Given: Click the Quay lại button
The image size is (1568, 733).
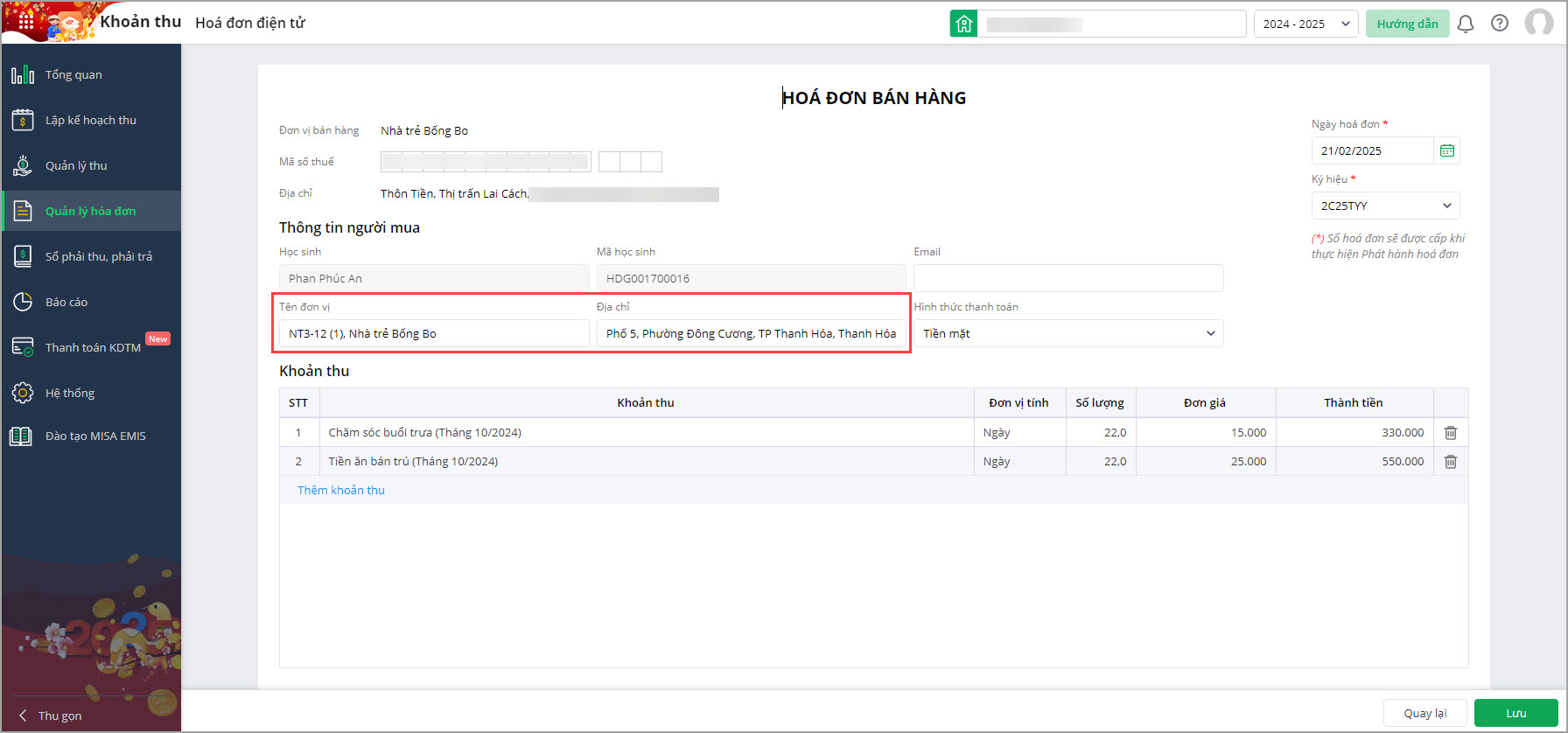Looking at the screenshot, I should pyautogui.click(x=1424, y=713).
